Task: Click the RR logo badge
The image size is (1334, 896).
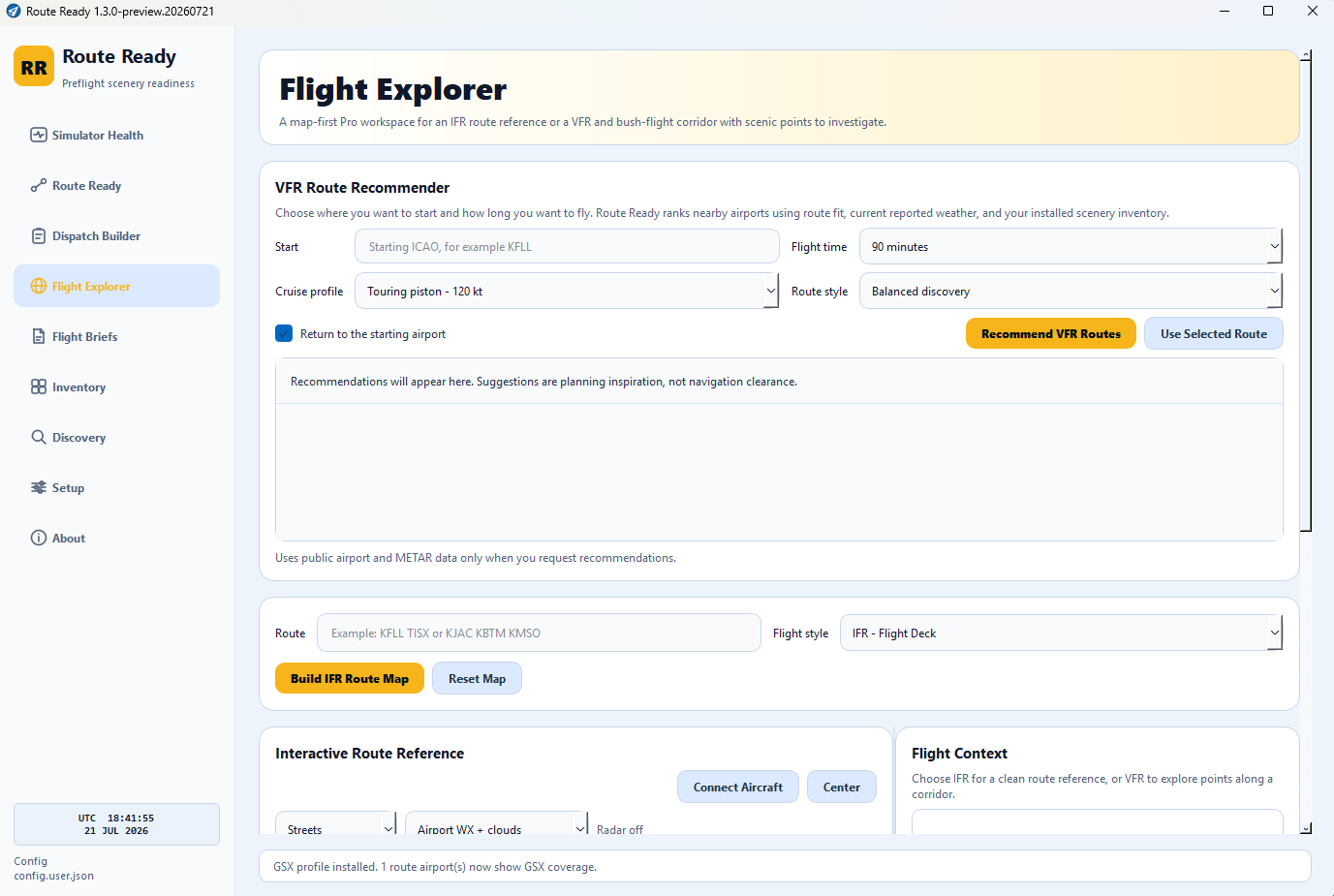Action: [34, 67]
